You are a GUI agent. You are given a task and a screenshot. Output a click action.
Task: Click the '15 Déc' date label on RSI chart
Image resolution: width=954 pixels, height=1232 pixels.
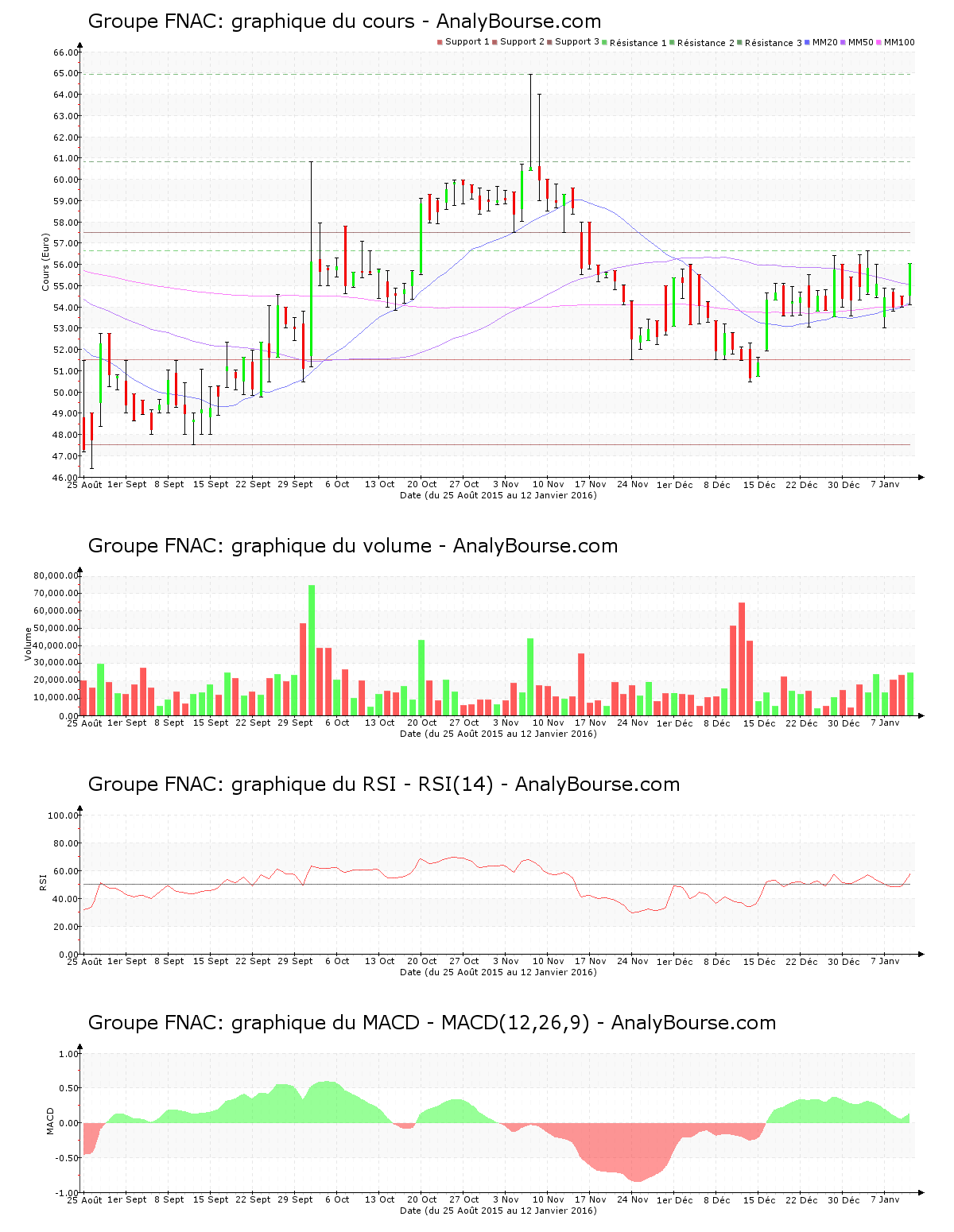759,962
